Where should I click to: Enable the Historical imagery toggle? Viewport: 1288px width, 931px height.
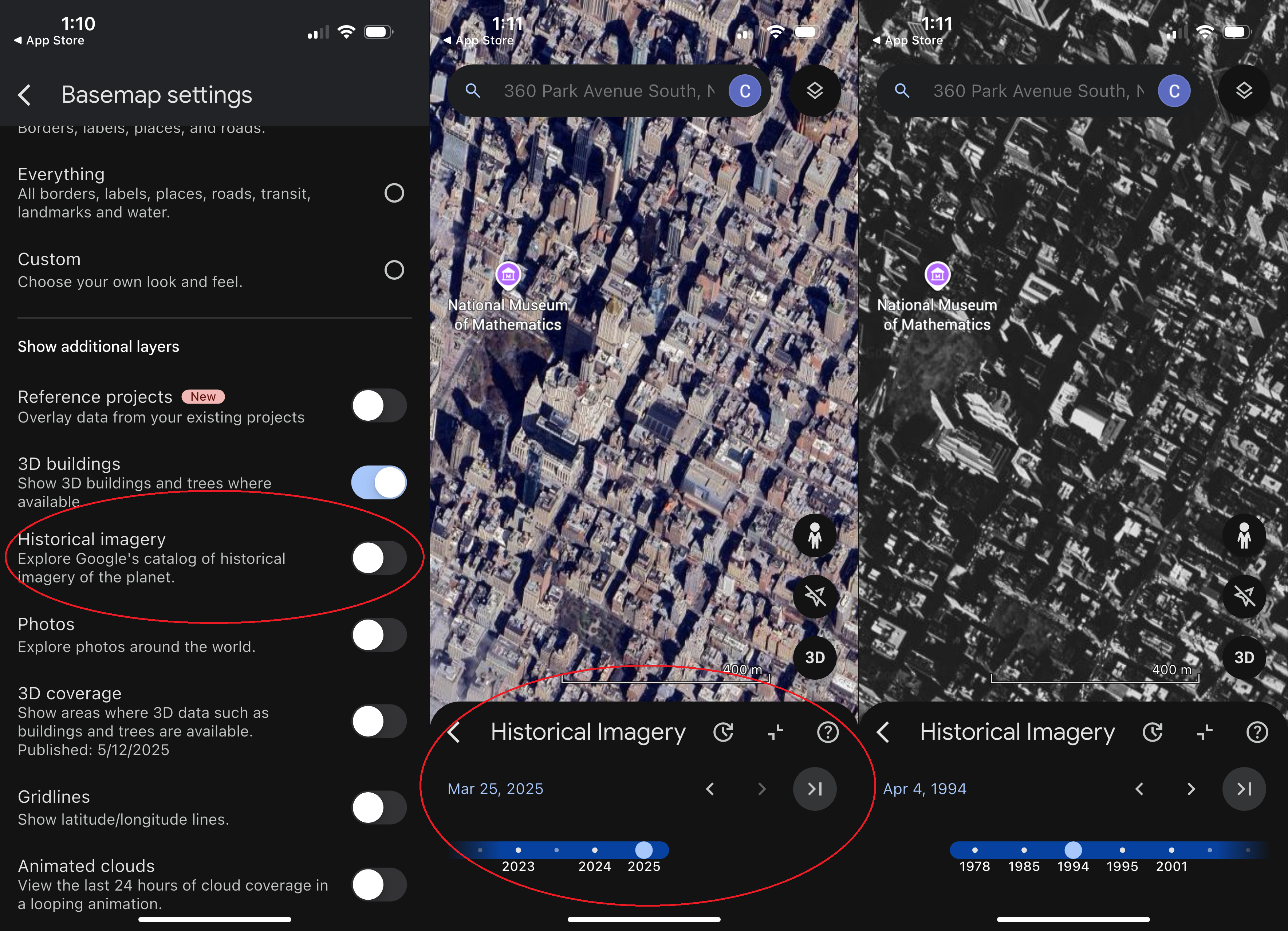tap(379, 558)
